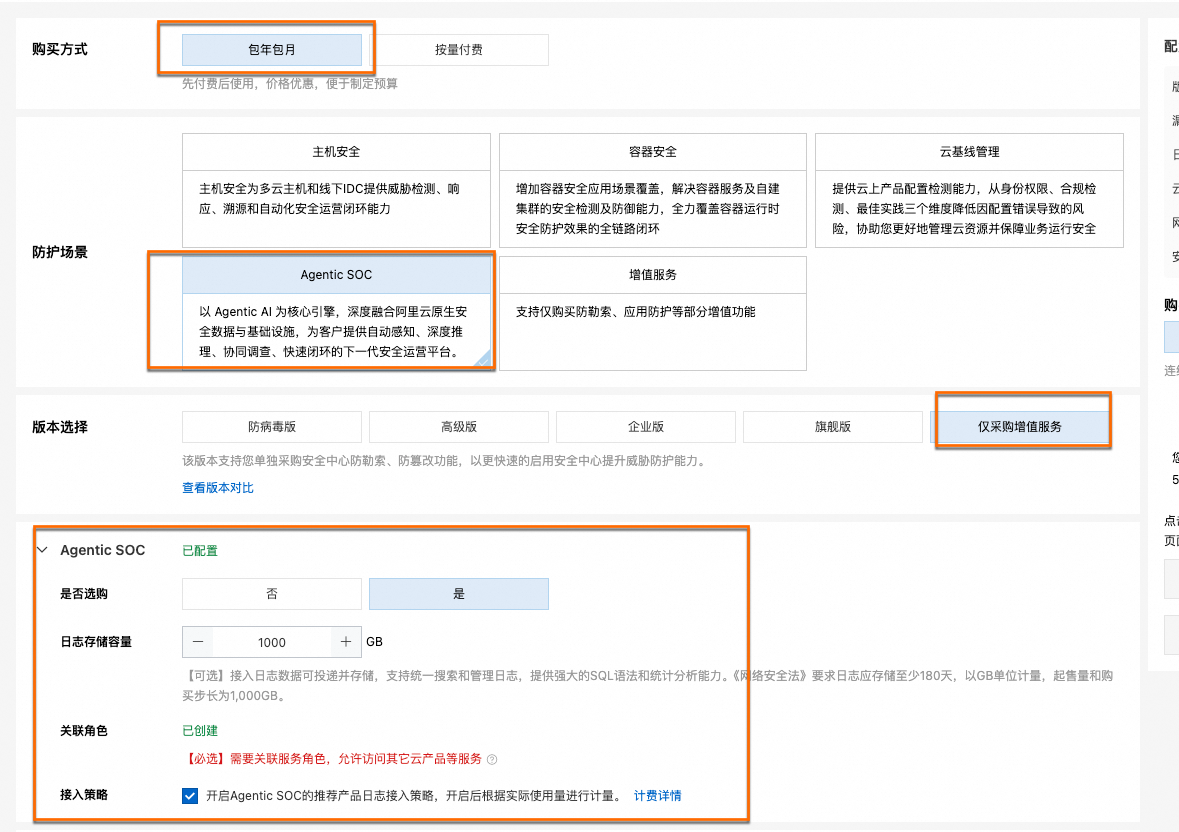Click the 已创建 role status text

tap(200, 731)
